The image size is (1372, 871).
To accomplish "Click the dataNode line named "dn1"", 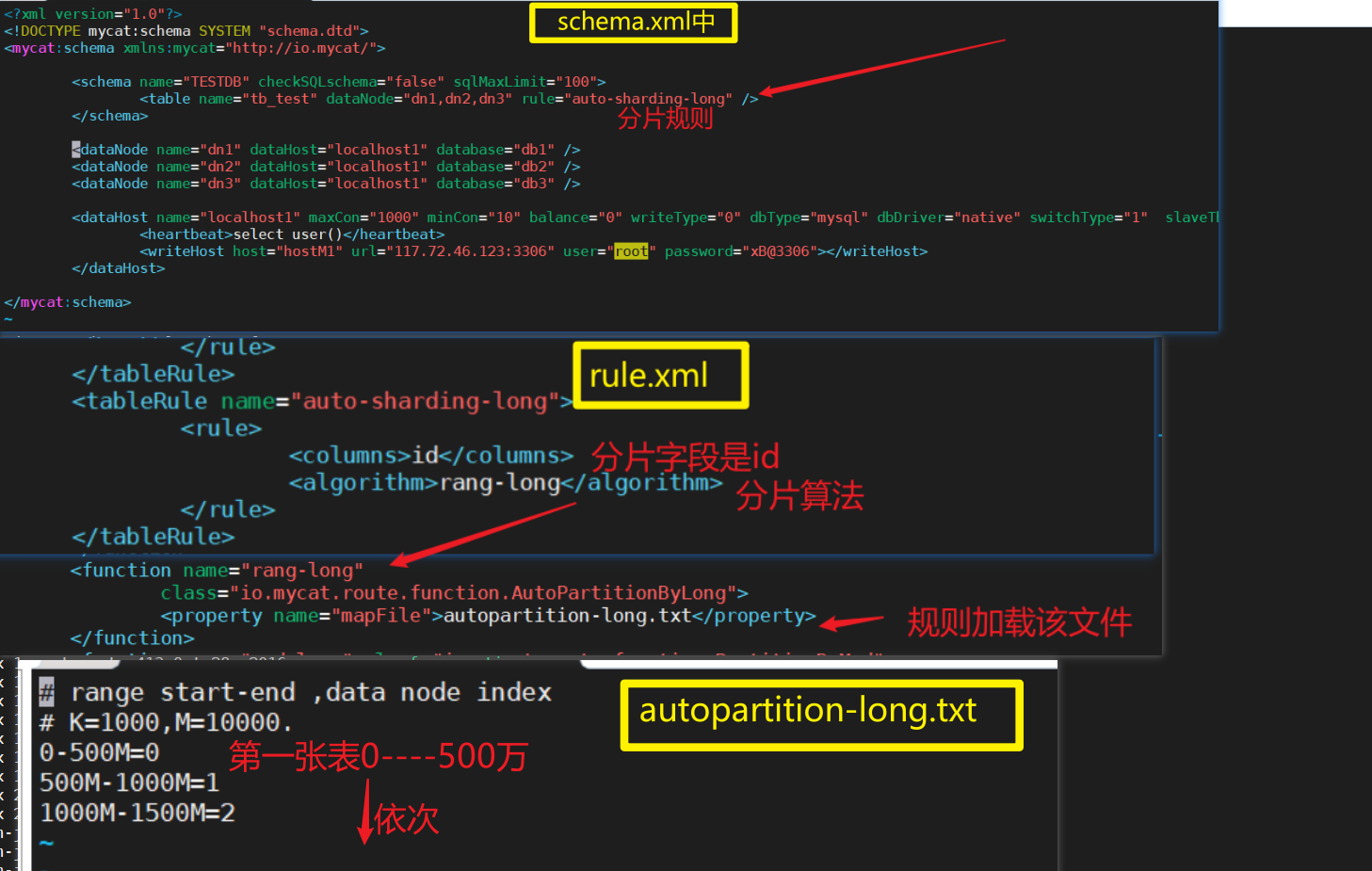I will [326, 150].
